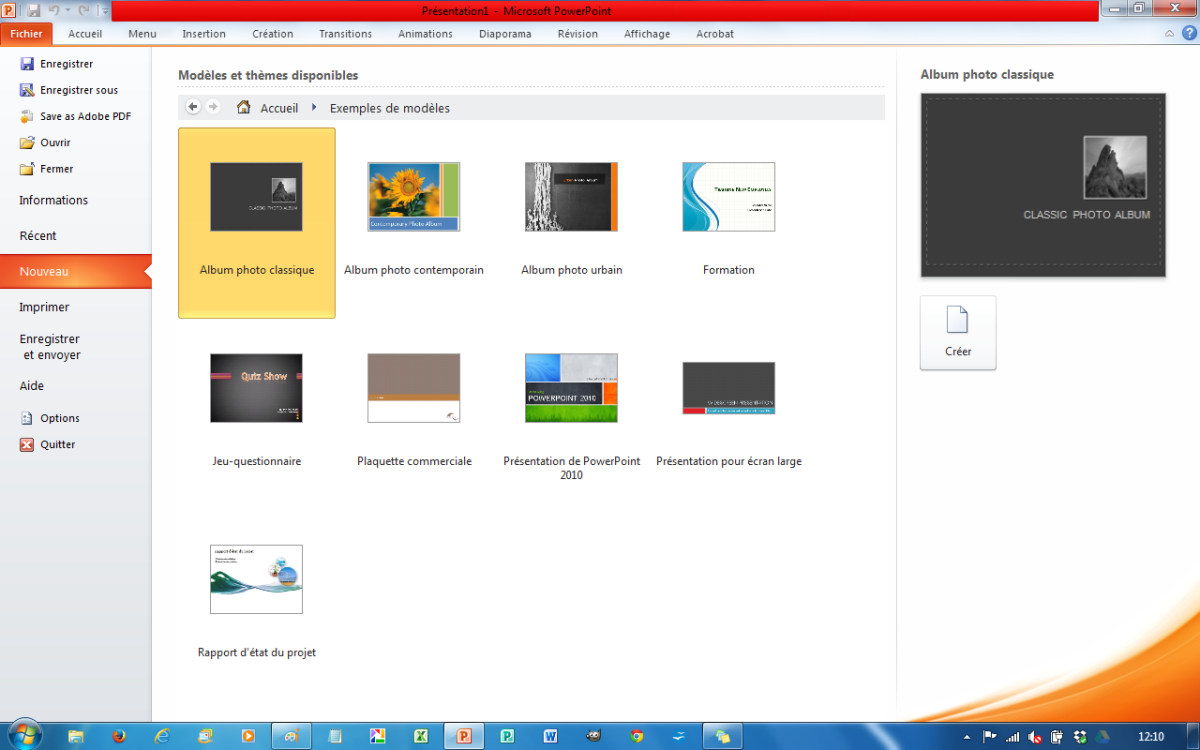1200x750 pixels.
Task: Open Publisher from the taskbar
Action: 507,736
